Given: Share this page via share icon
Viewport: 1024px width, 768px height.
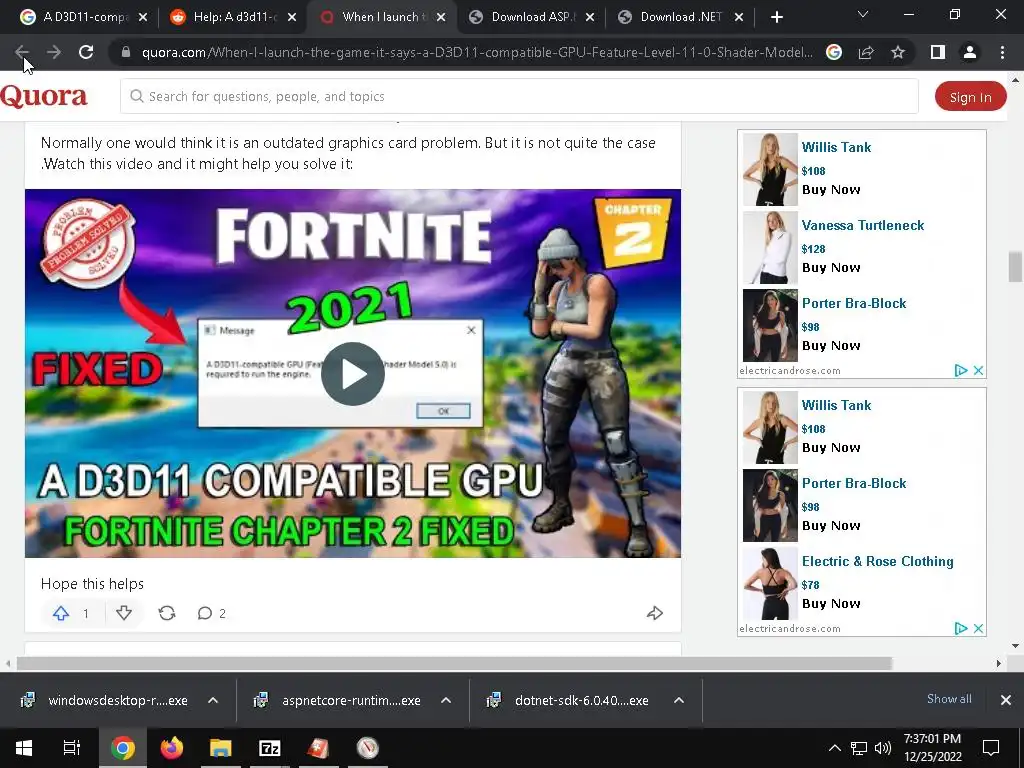Looking at the screenshot, I should pyautogui.click(x=866, y=52).
